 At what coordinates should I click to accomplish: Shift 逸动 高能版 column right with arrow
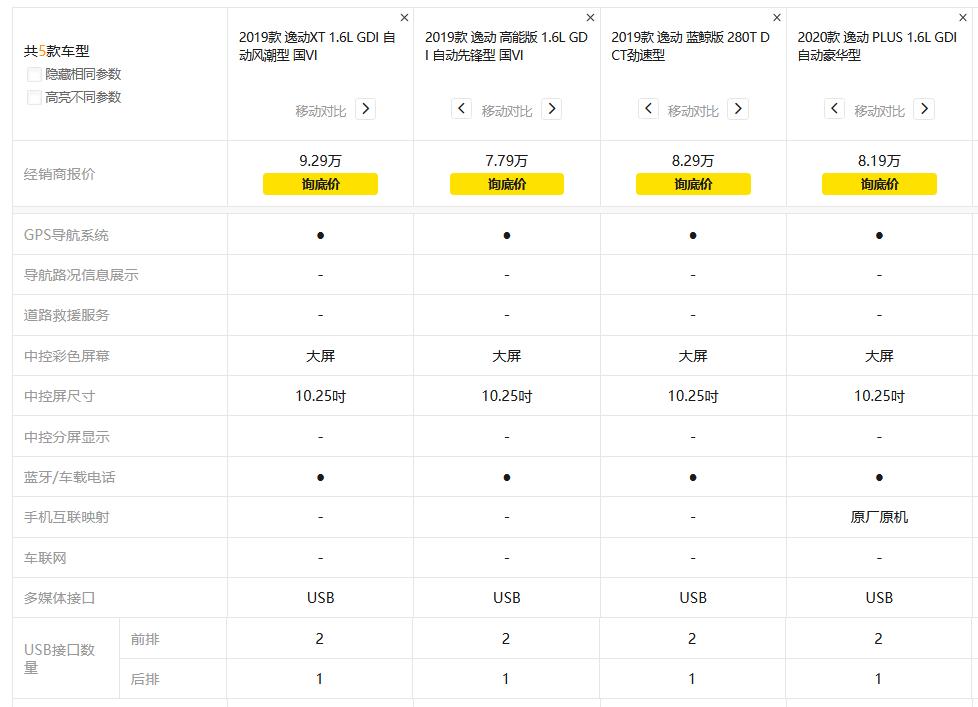pyautogui.click(x=552, y=109)
